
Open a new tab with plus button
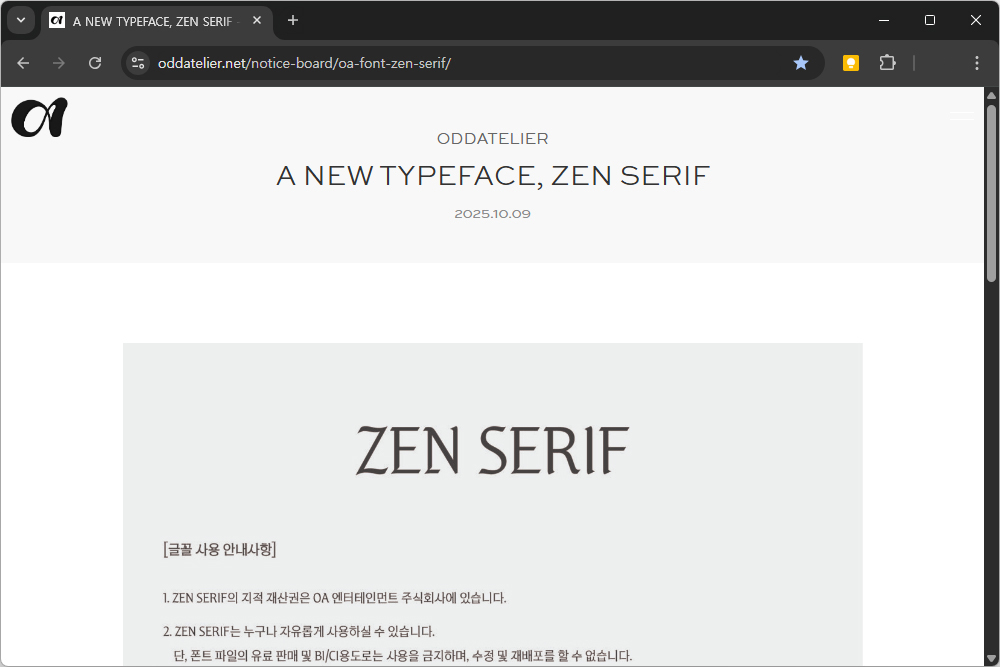tap(293, 20)
